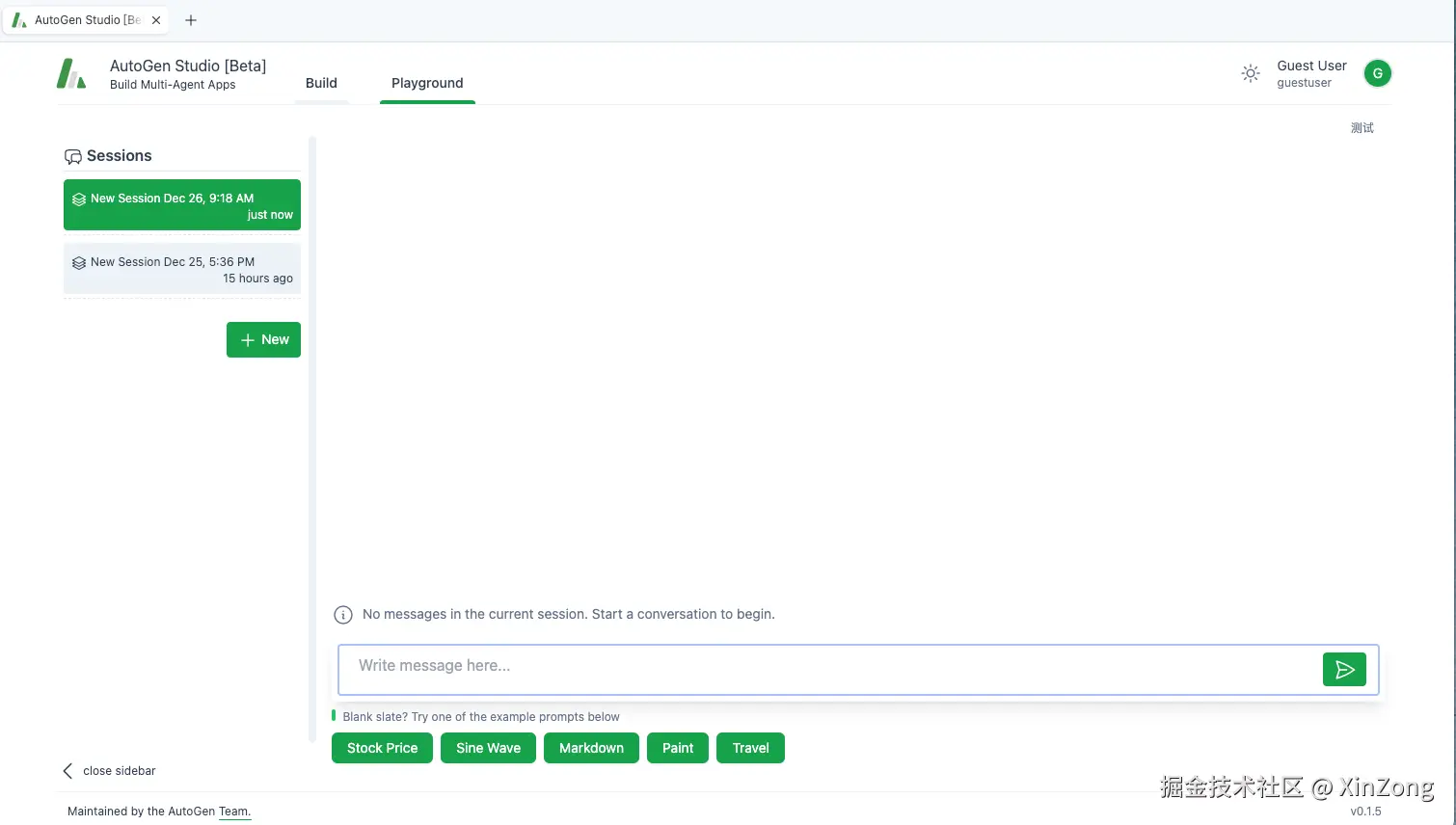This screenshot has width=1456, height=825.
Task: Send message with the paper plane icon
Action: coord(1344,670)
